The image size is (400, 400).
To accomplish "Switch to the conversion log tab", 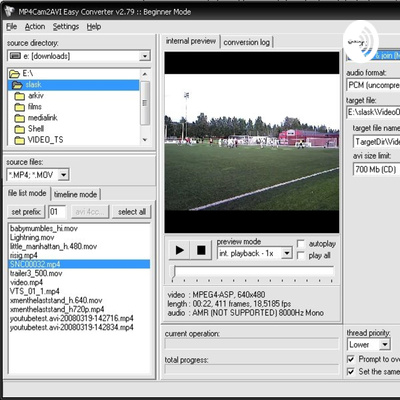I will [247, 42].
